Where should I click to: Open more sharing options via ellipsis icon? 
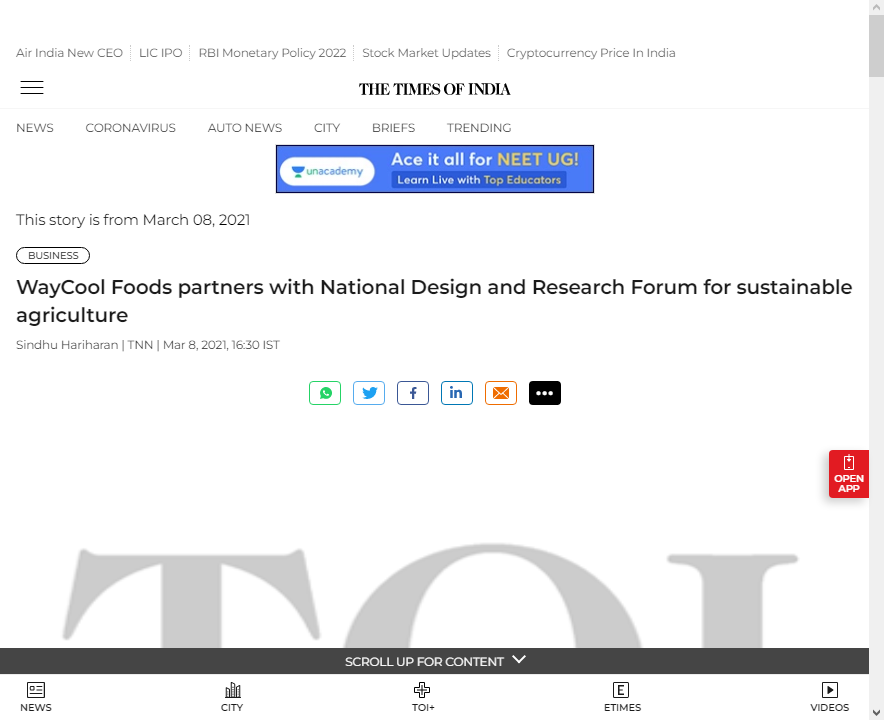[x=544, y=392]
